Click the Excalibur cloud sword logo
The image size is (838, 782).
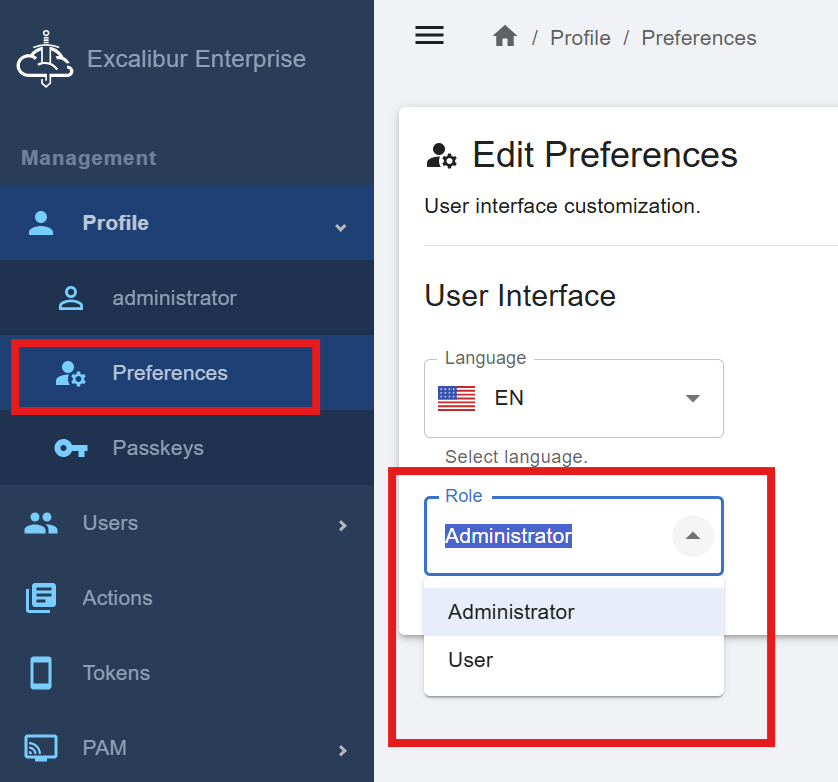45,59
